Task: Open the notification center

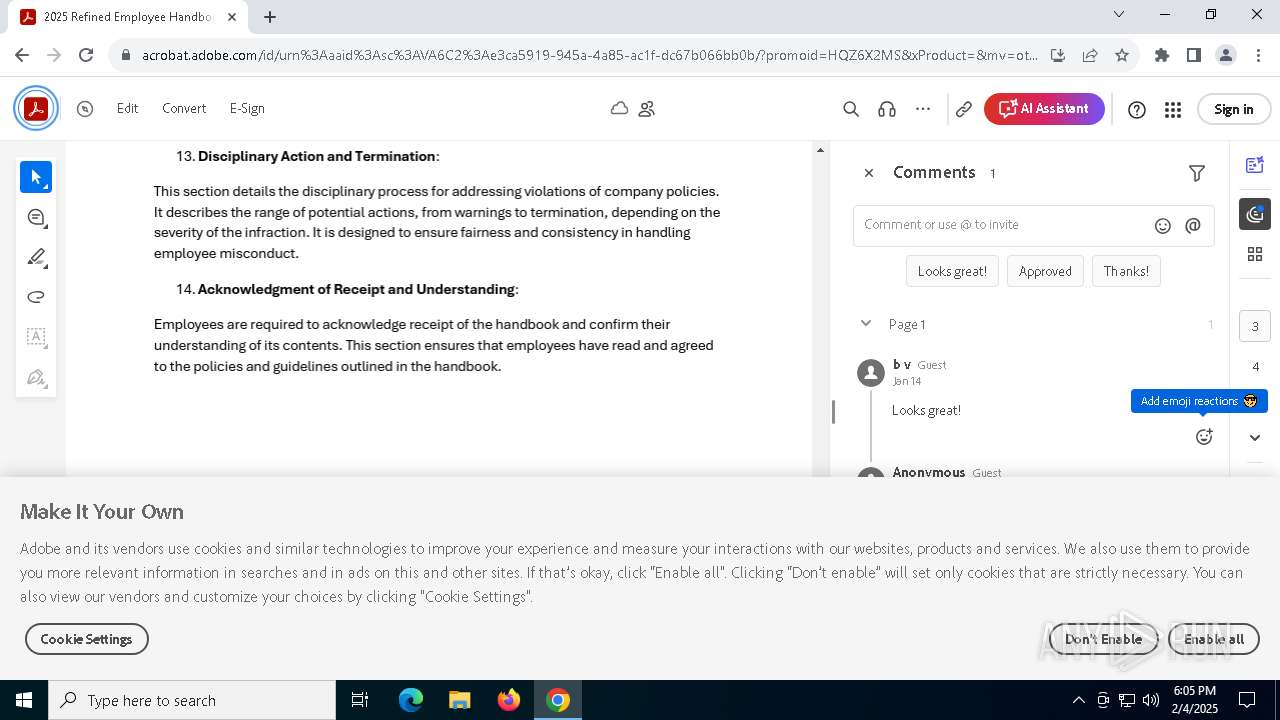Action: coord(1247,700)
